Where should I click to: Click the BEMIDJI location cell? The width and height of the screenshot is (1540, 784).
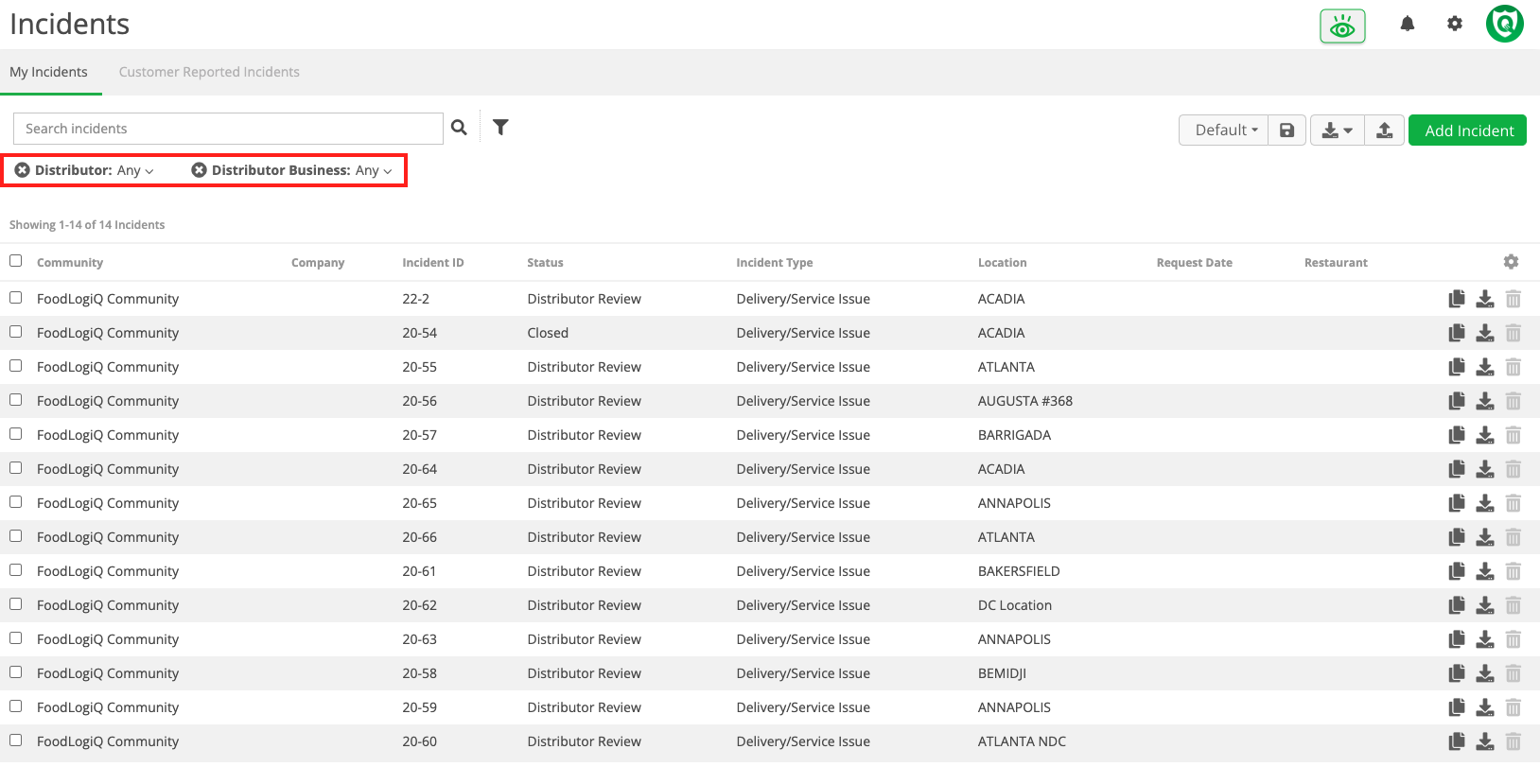click(1002, 673)
